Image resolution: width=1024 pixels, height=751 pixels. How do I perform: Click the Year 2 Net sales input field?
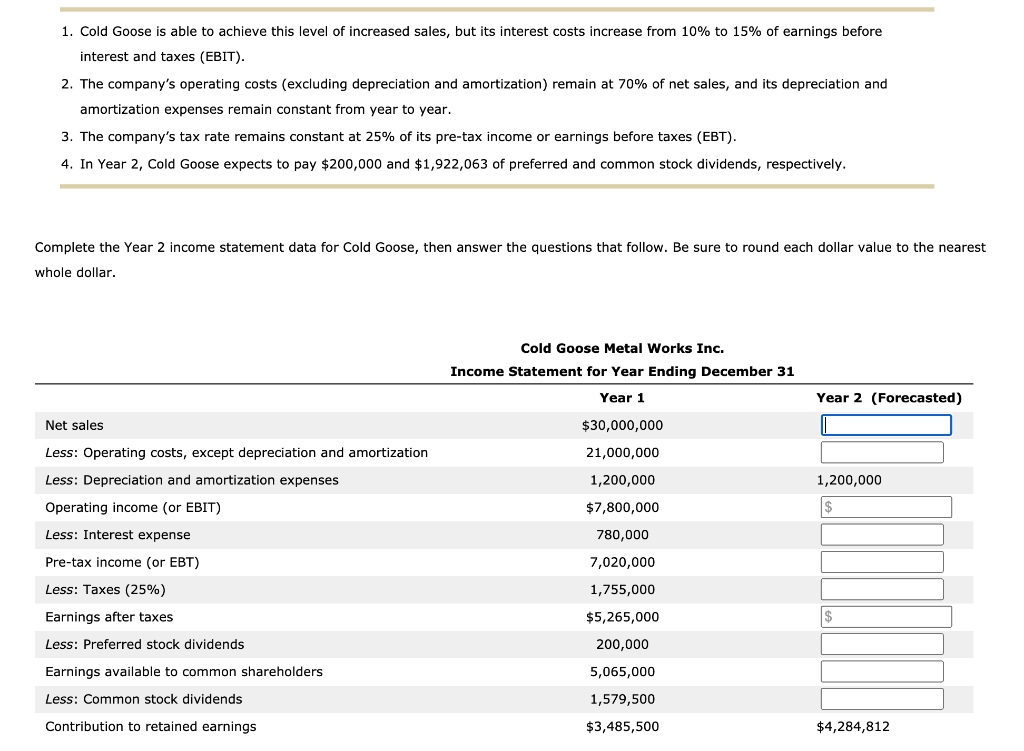point(886,425)
